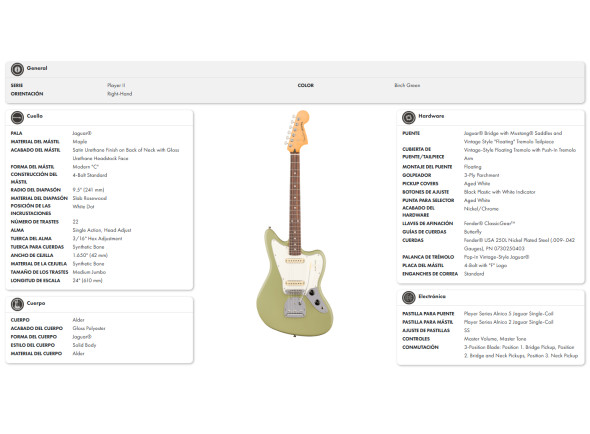This screenshot has height=434, width=590.
Task: Click the ESTILO DEL CUERPO value Solid Body
Action: (84, 345)
